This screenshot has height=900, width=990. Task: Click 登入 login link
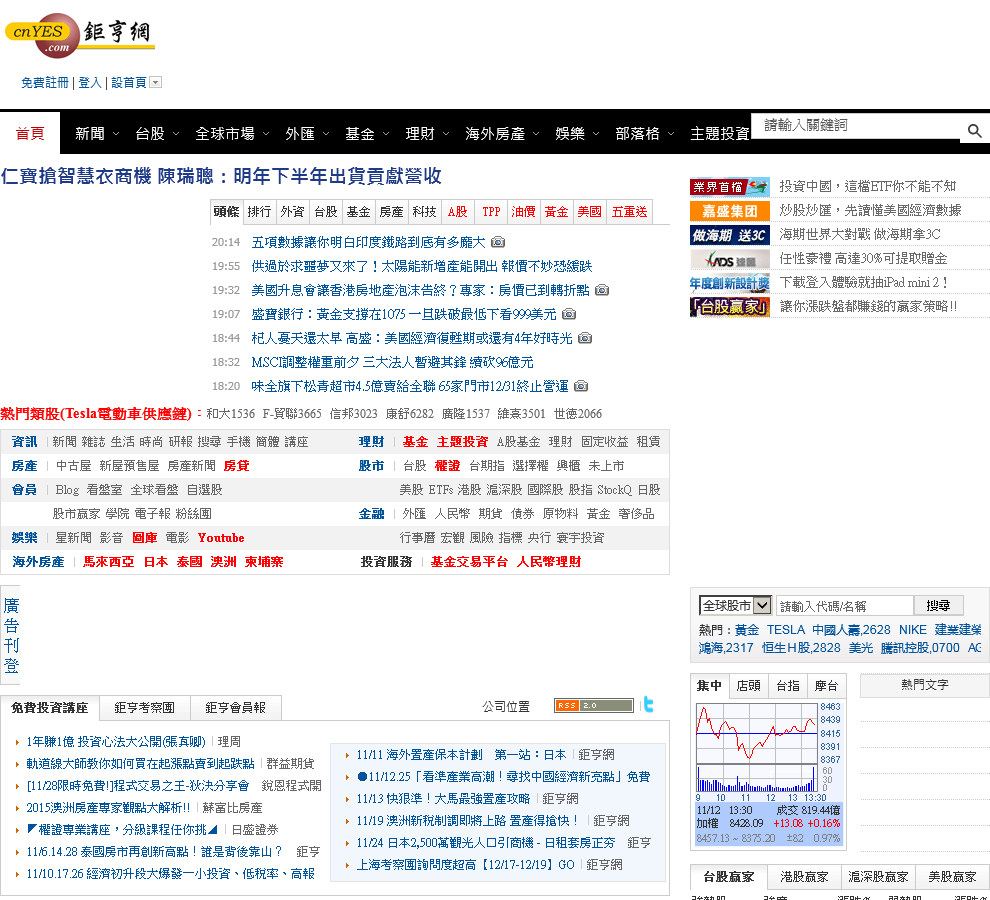90,82
